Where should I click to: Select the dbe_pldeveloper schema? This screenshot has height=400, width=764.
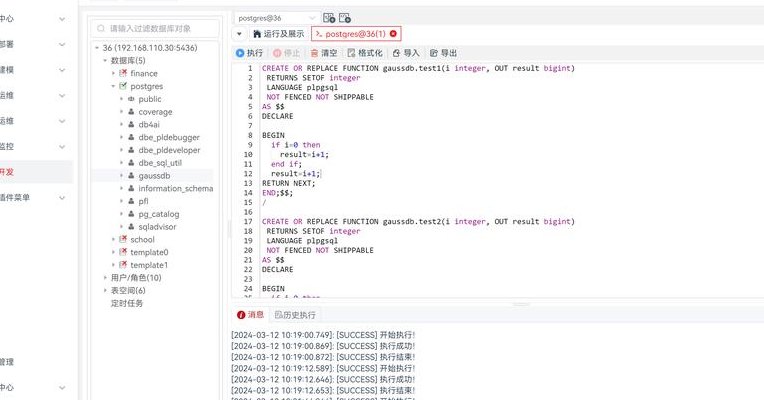tap(169, 150)
